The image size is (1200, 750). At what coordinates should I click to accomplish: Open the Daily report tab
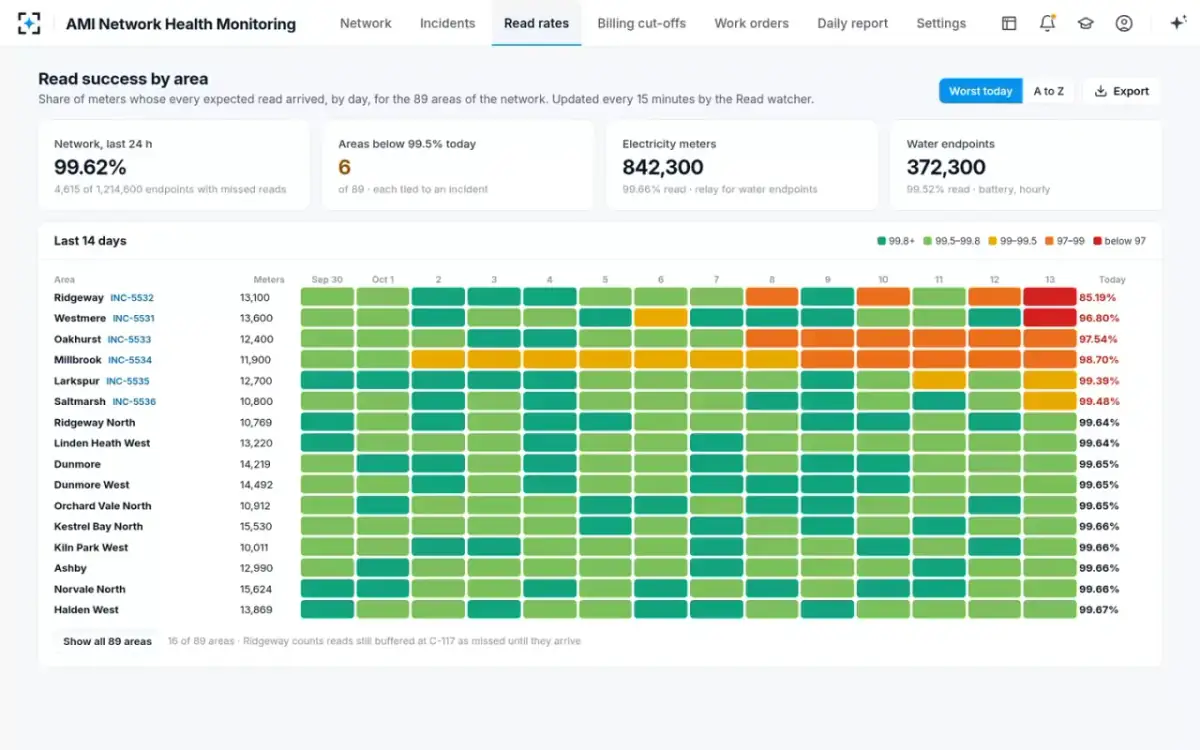click(852, 23)
